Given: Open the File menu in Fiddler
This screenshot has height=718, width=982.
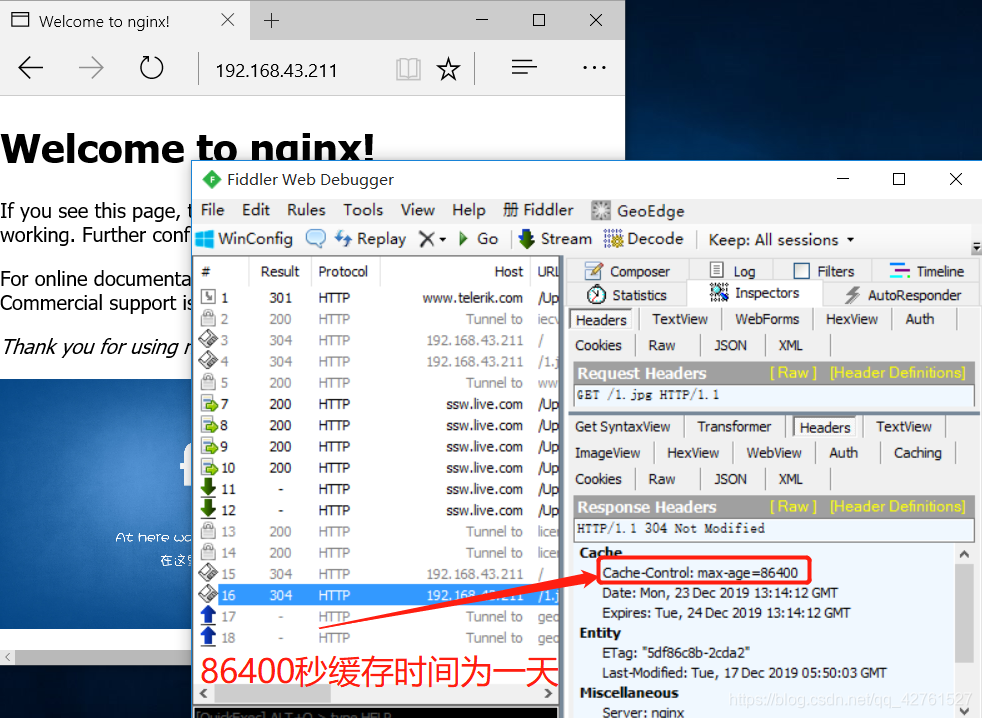Looking at the screenshot, I should click(212, 210).
